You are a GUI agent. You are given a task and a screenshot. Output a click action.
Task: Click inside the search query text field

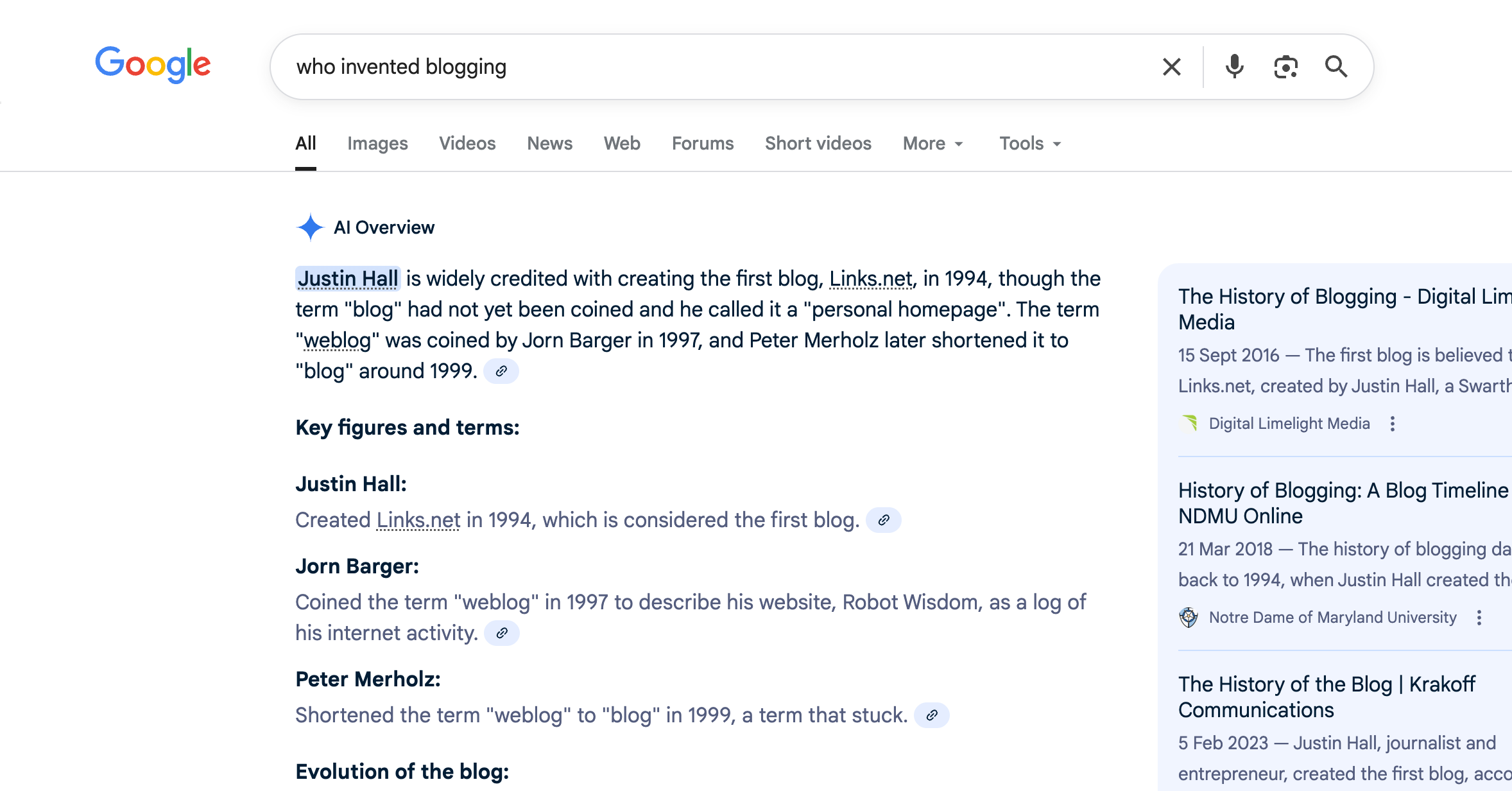pyautogui.click(x=706, y=67)
